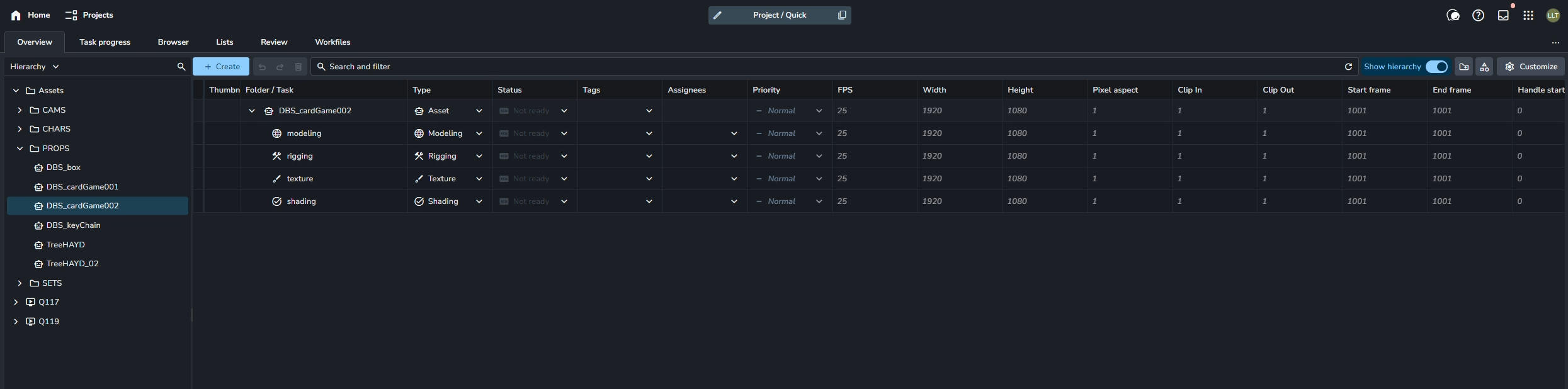
Task: Expand the CAMS folder
Action: [x=20, y=110]
